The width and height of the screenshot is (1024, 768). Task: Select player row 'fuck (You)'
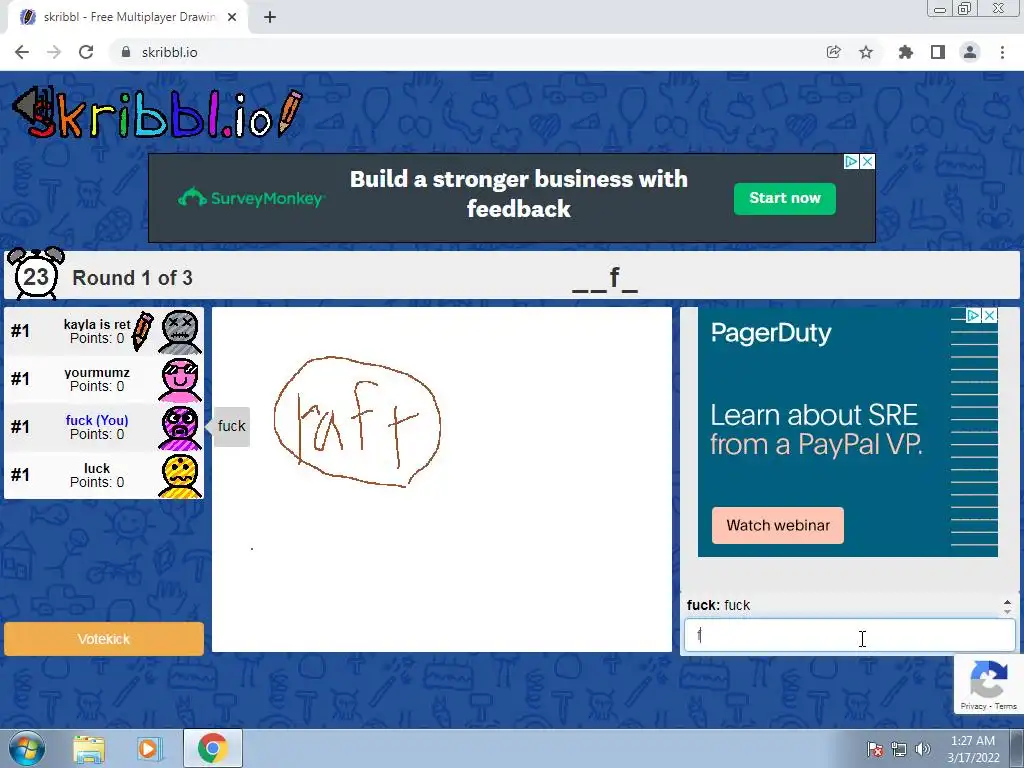(104, 427)
